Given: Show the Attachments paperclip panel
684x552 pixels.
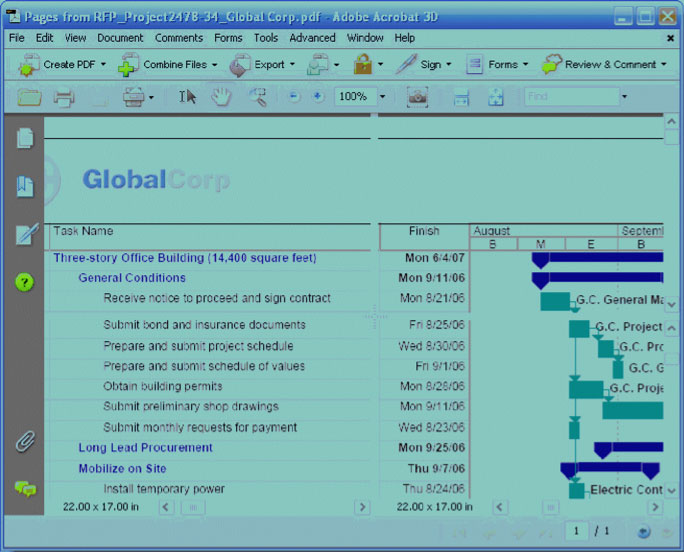Looking at the screenshot, I should point(25,441).
